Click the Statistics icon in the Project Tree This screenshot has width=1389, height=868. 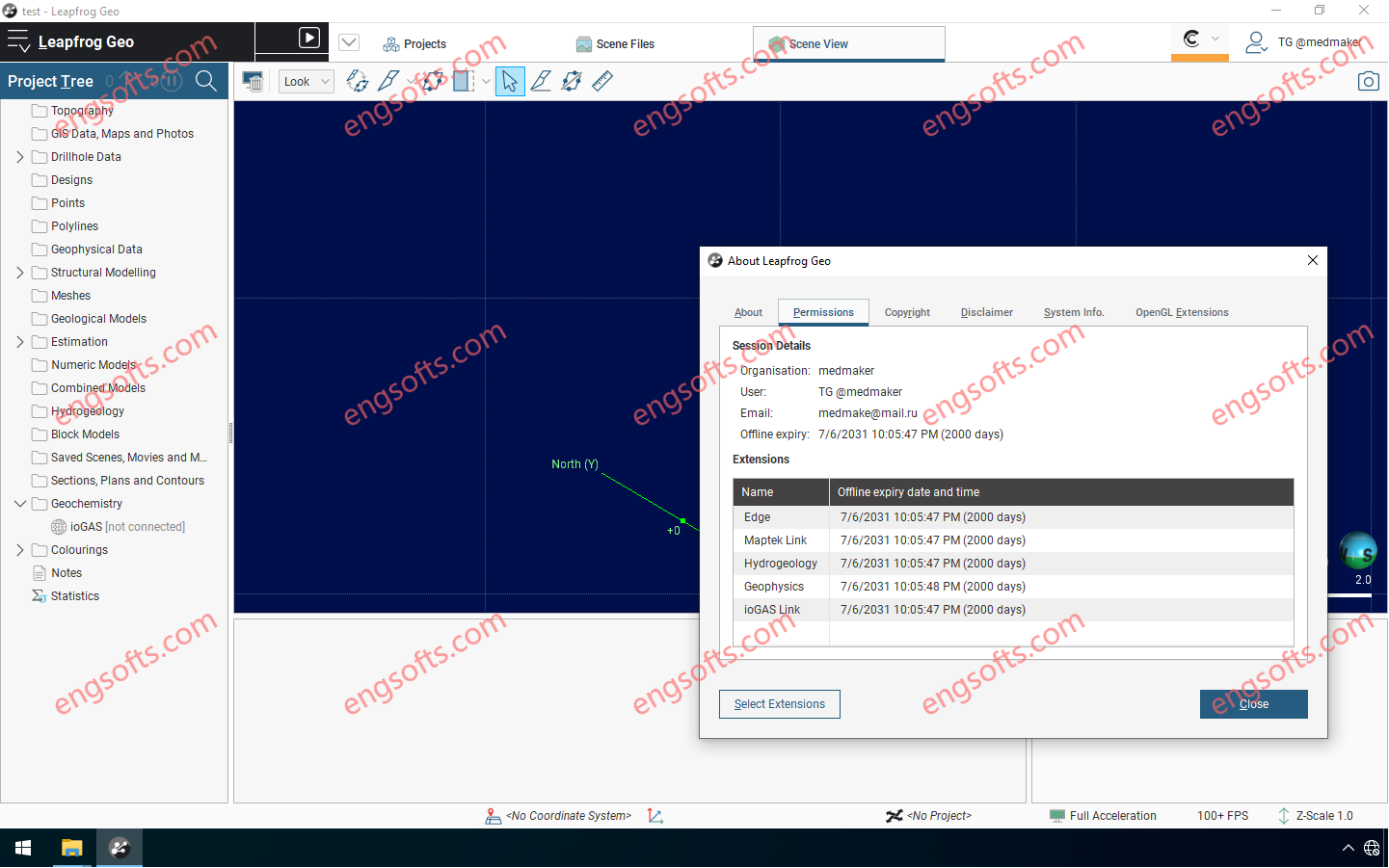(x=39, y=595)
